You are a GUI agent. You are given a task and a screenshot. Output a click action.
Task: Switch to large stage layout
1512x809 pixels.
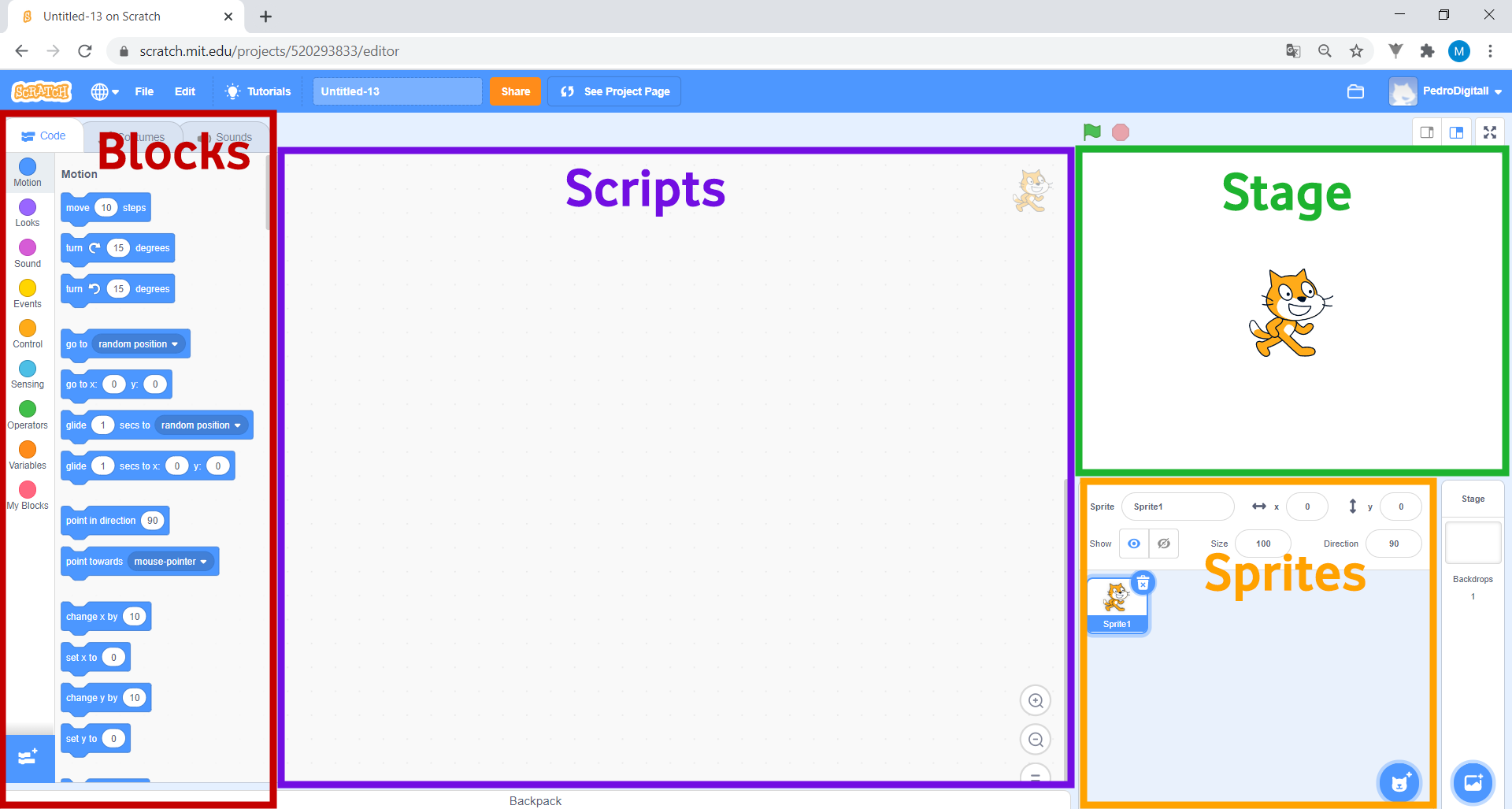[1456, 132]
